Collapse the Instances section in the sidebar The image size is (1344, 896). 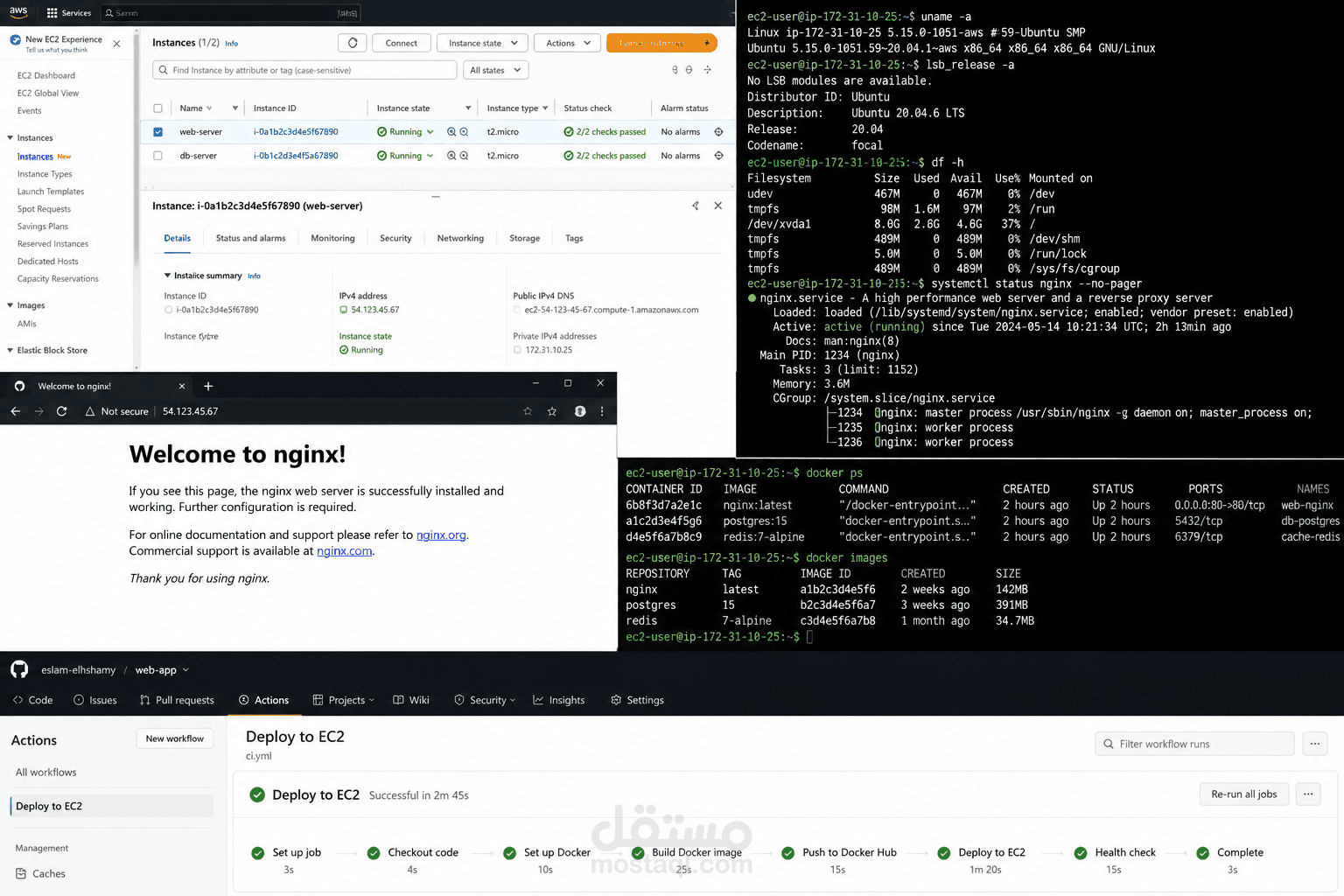pyautogui.click(x=10, y=138)
